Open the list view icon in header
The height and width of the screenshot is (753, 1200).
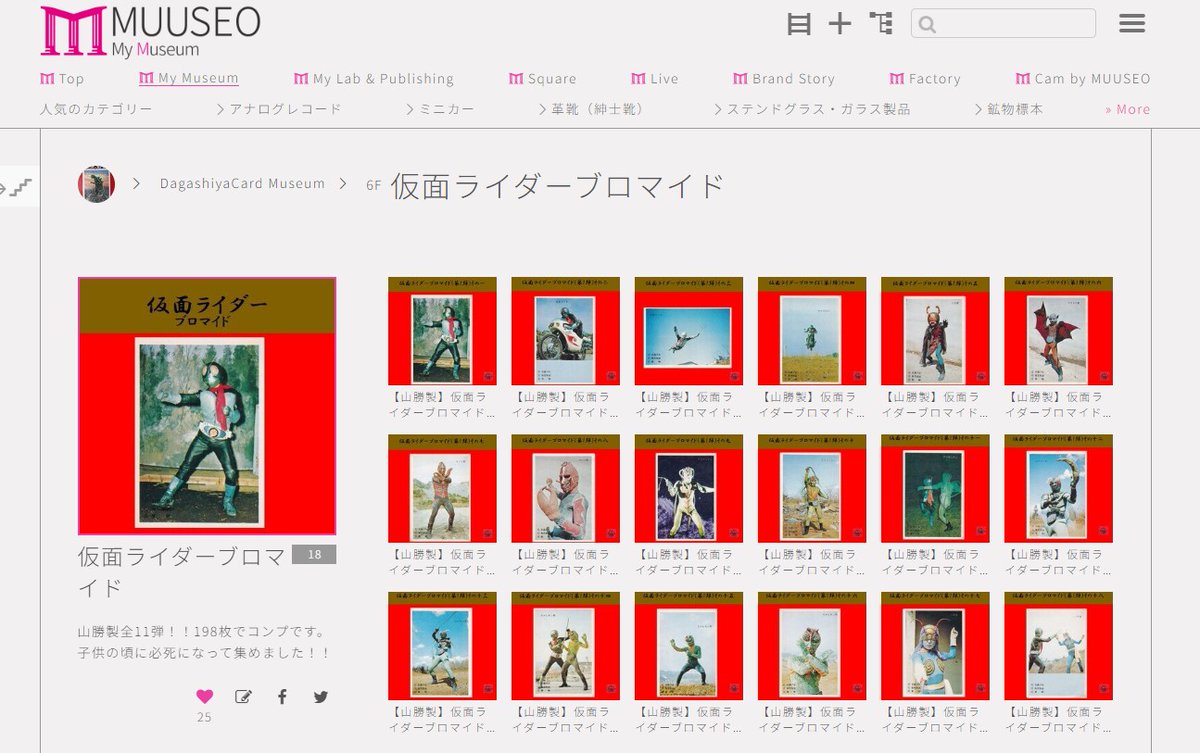[x=799, y=24]
